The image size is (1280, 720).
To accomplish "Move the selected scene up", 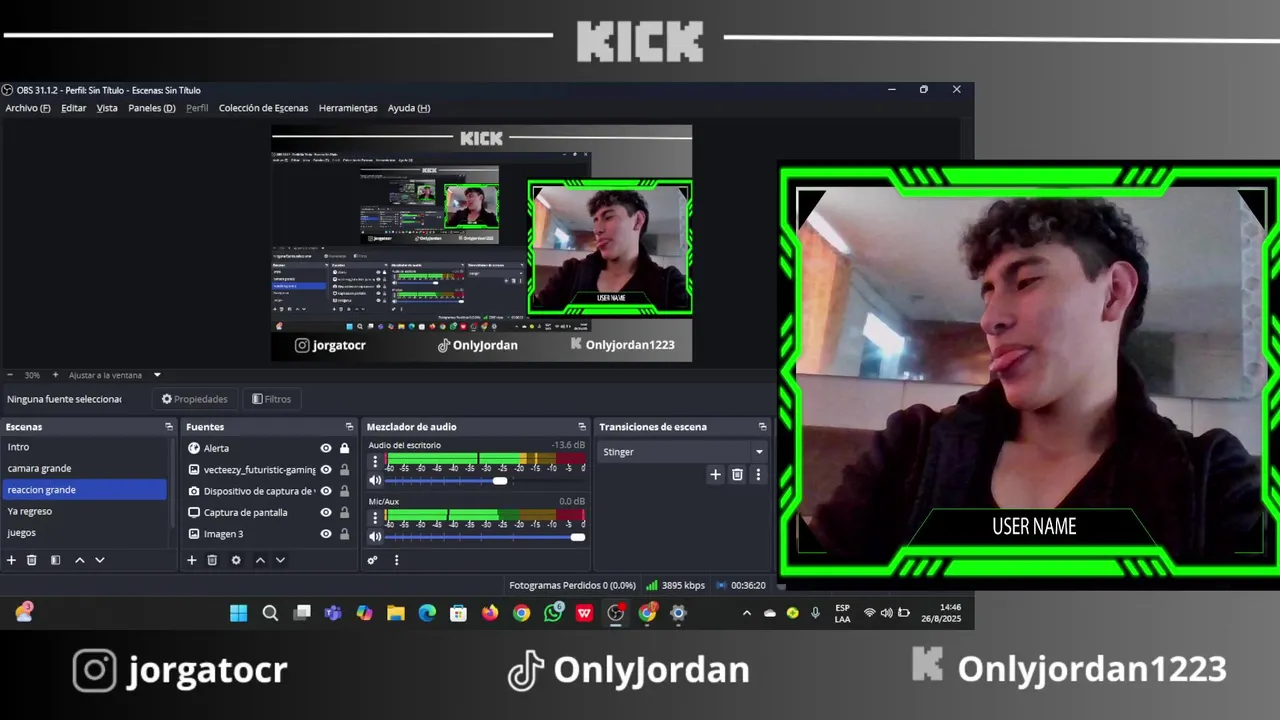I will 80,560.
